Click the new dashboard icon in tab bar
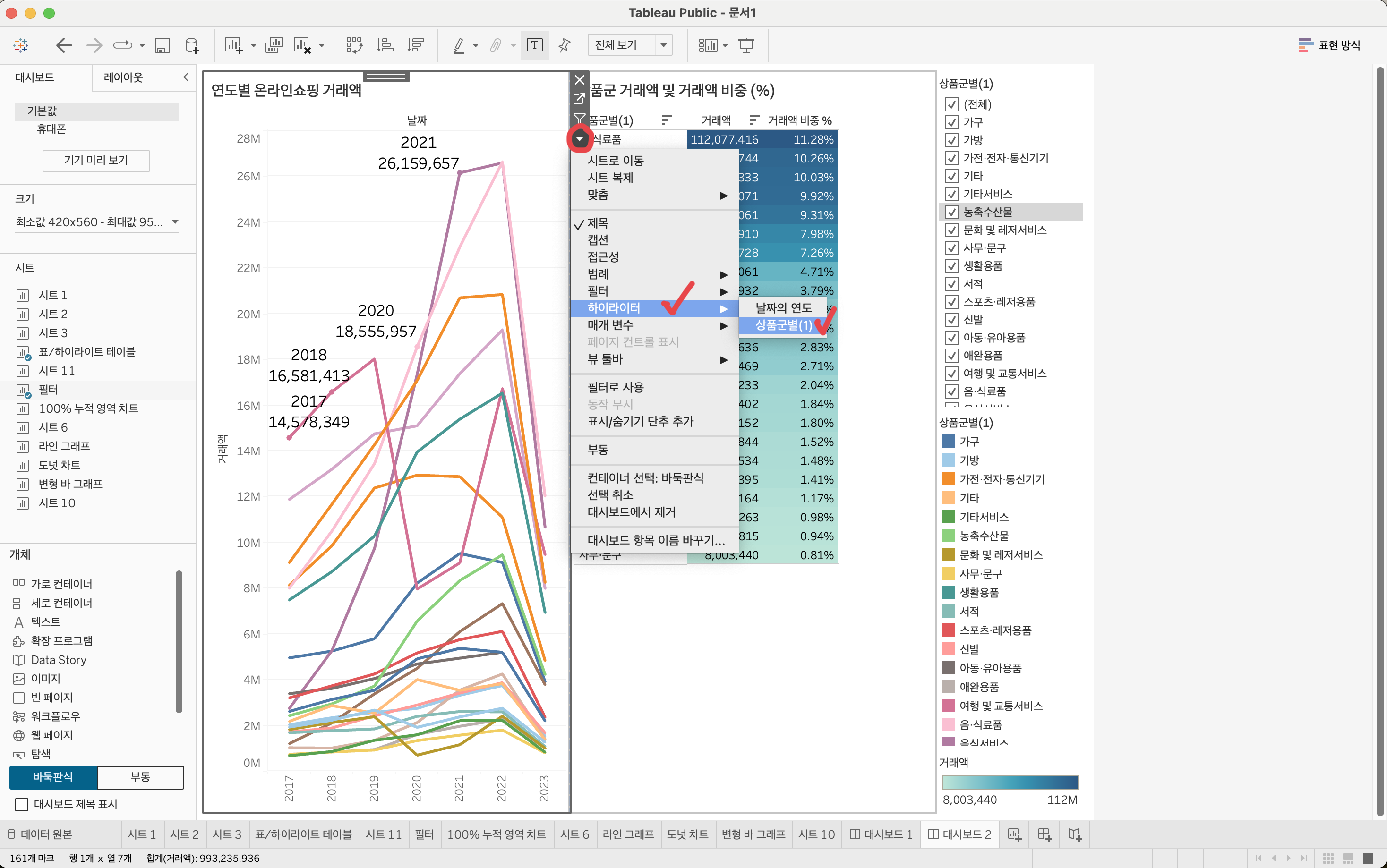 1045,834
